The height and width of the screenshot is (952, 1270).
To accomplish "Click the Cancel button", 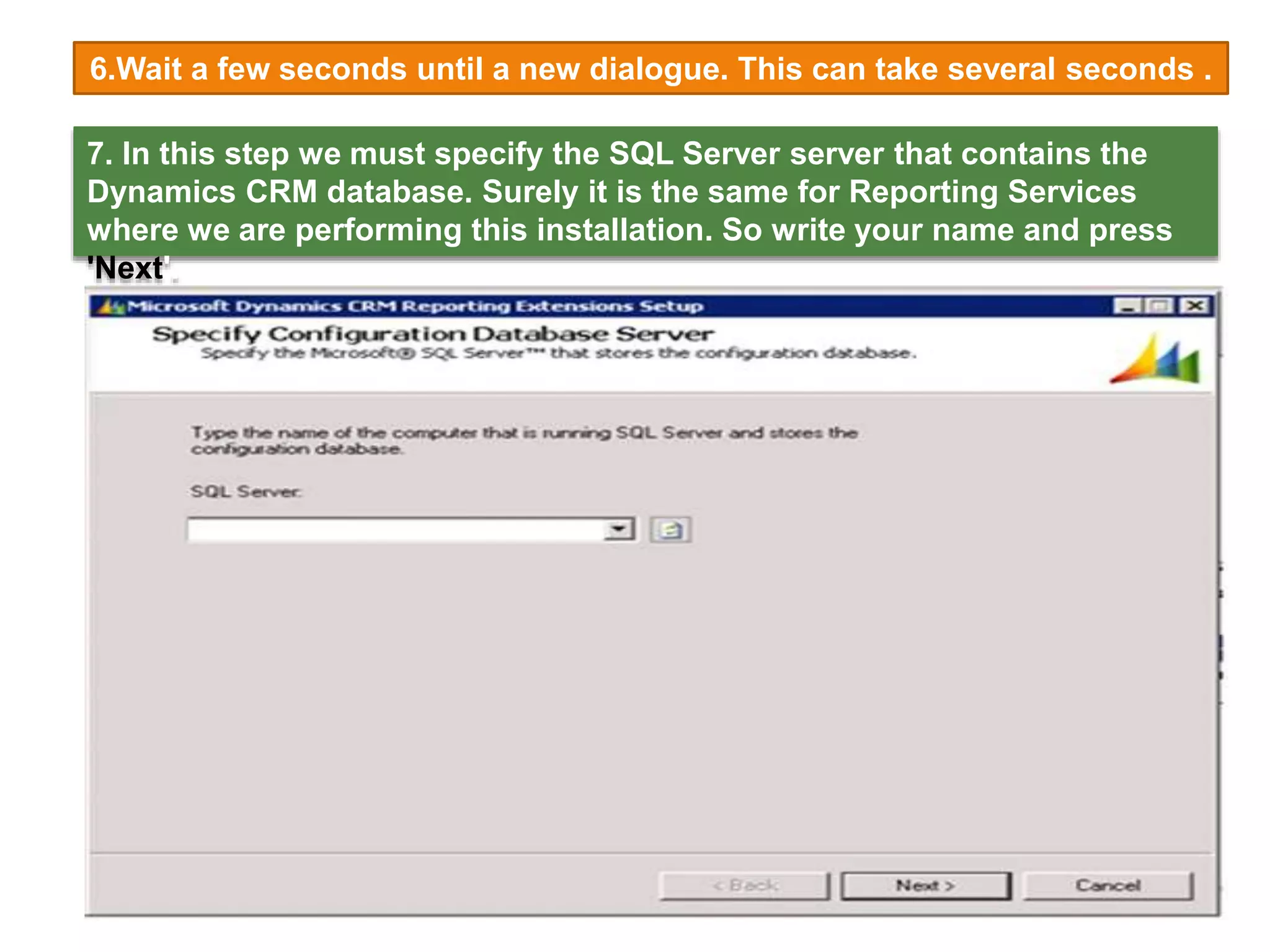I will click(x=1108, y=886).
